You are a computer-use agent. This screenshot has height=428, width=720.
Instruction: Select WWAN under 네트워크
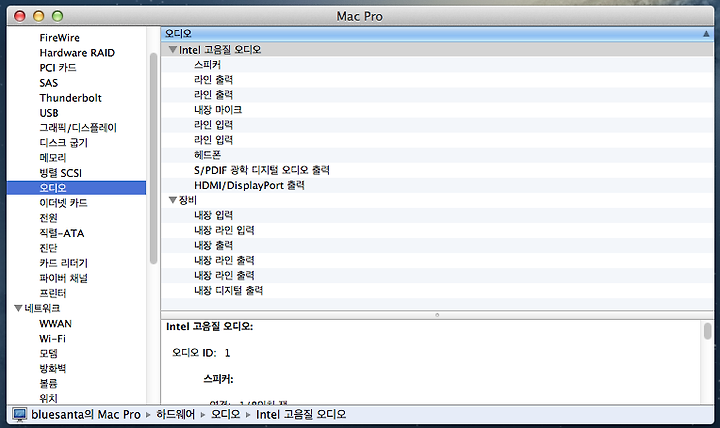[x=56, y=324]
